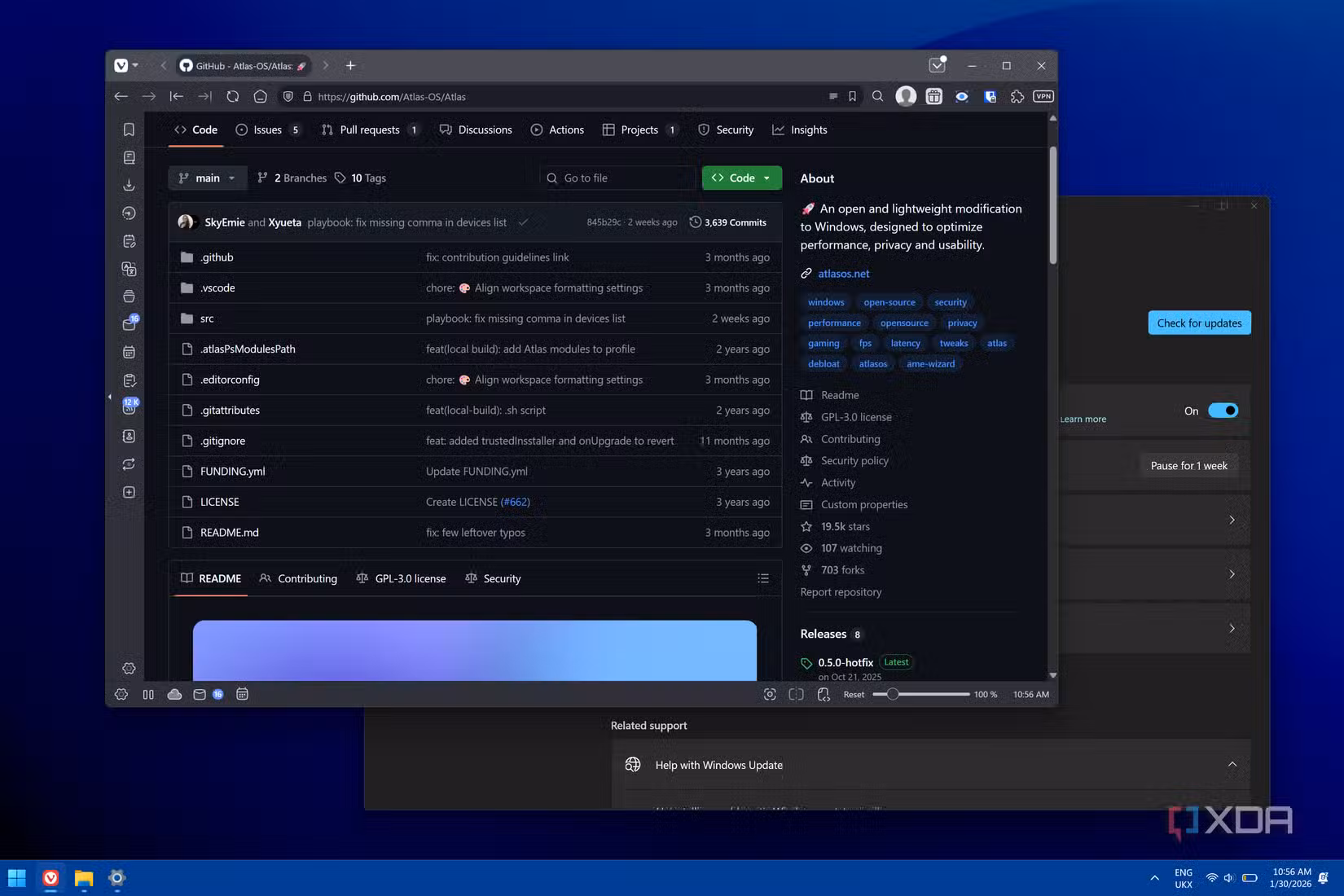Bookmark this page in address bar
Screen dimensions: 1344x896
point(852,96)
